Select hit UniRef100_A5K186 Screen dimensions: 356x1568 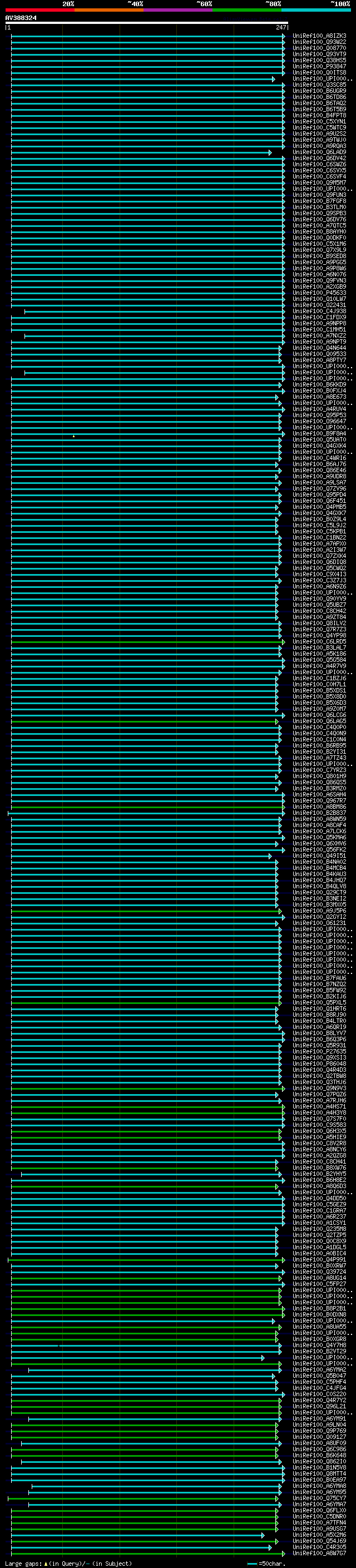point(319,654)
